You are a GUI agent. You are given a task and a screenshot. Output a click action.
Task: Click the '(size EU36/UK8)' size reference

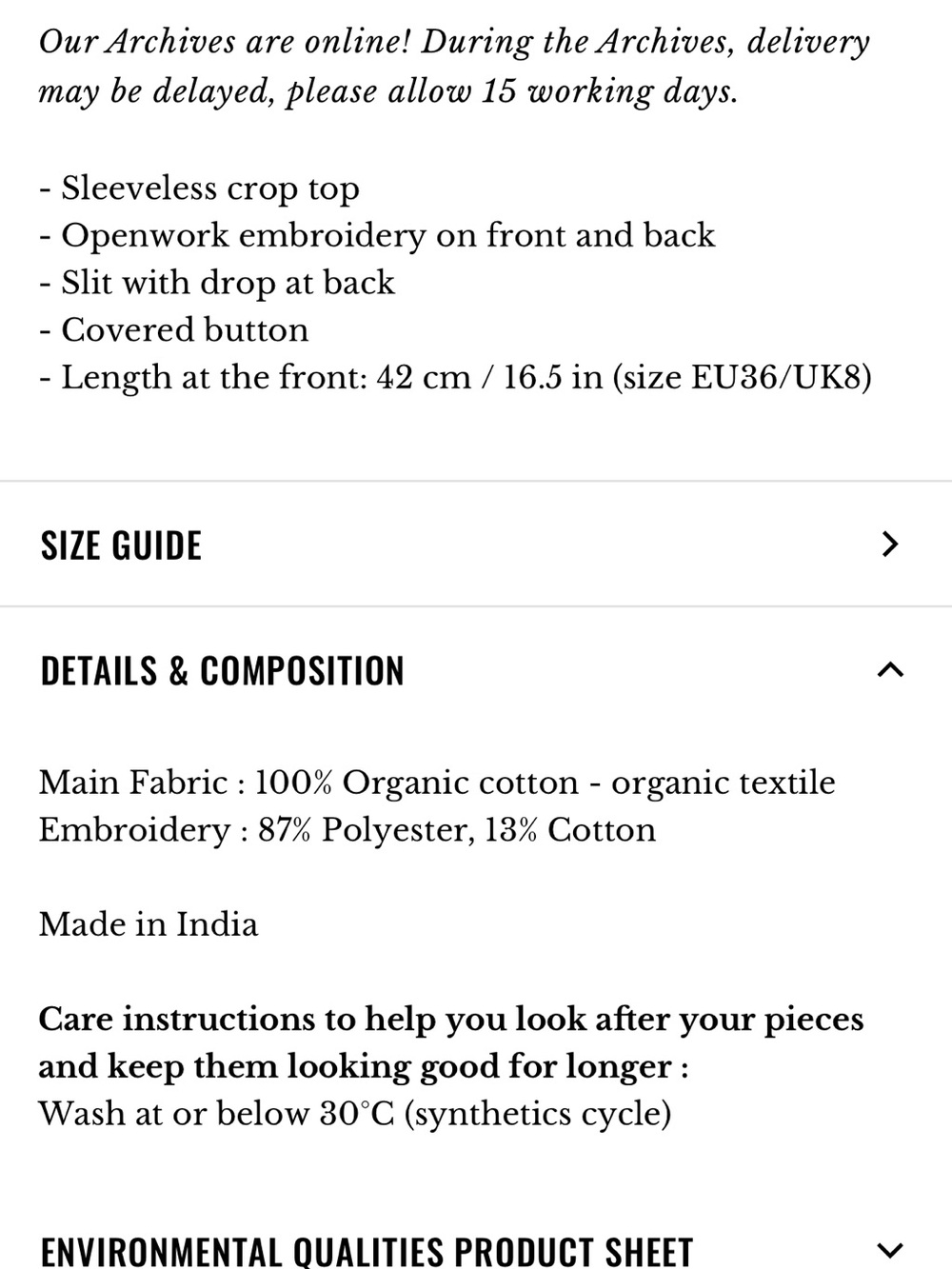[x=742, y=378]
